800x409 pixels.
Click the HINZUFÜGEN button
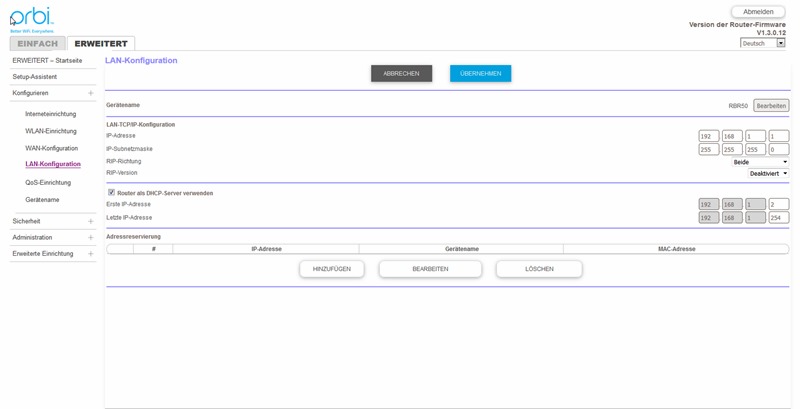point(332,269)
